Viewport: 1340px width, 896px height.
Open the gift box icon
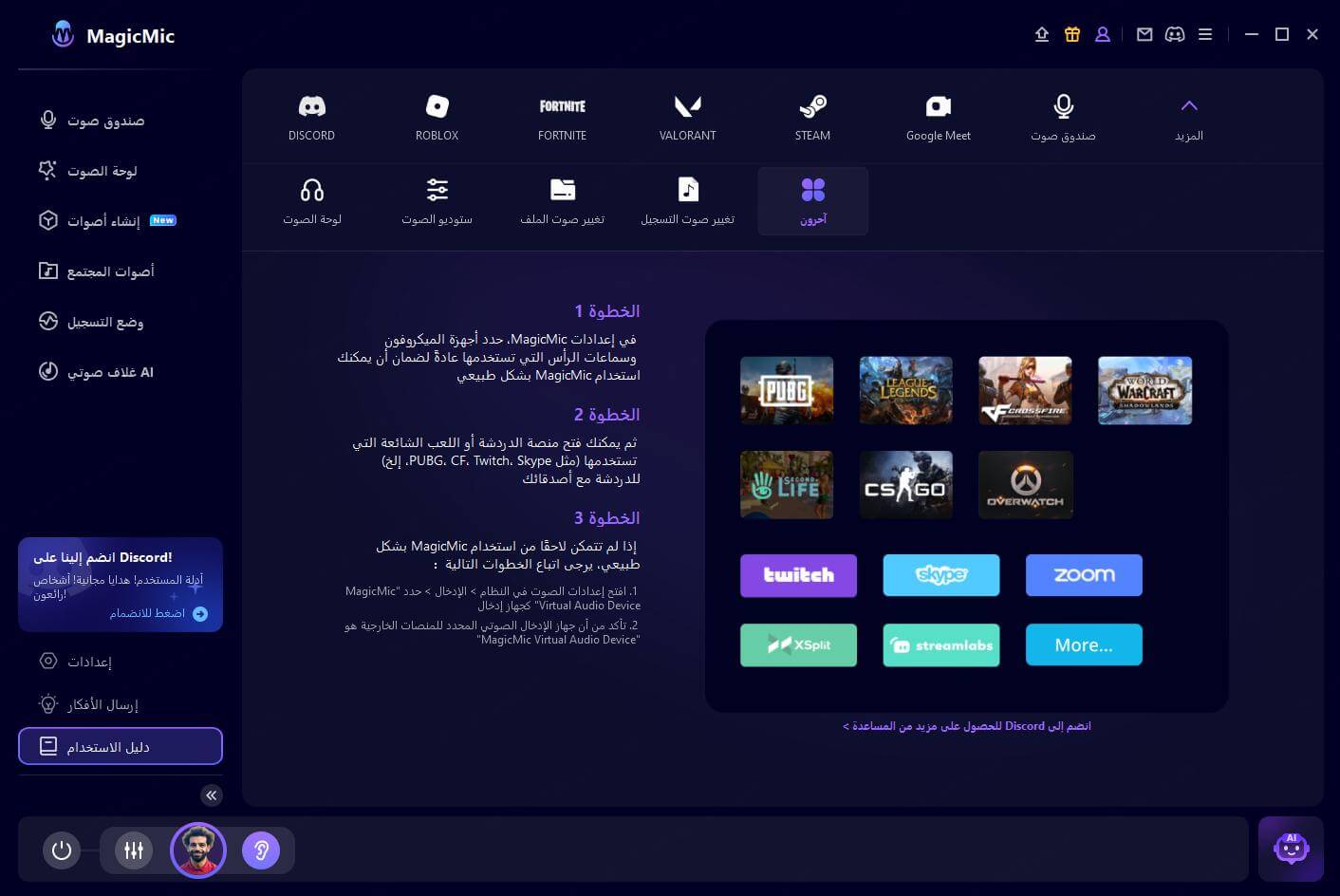tap(1072, 34)
